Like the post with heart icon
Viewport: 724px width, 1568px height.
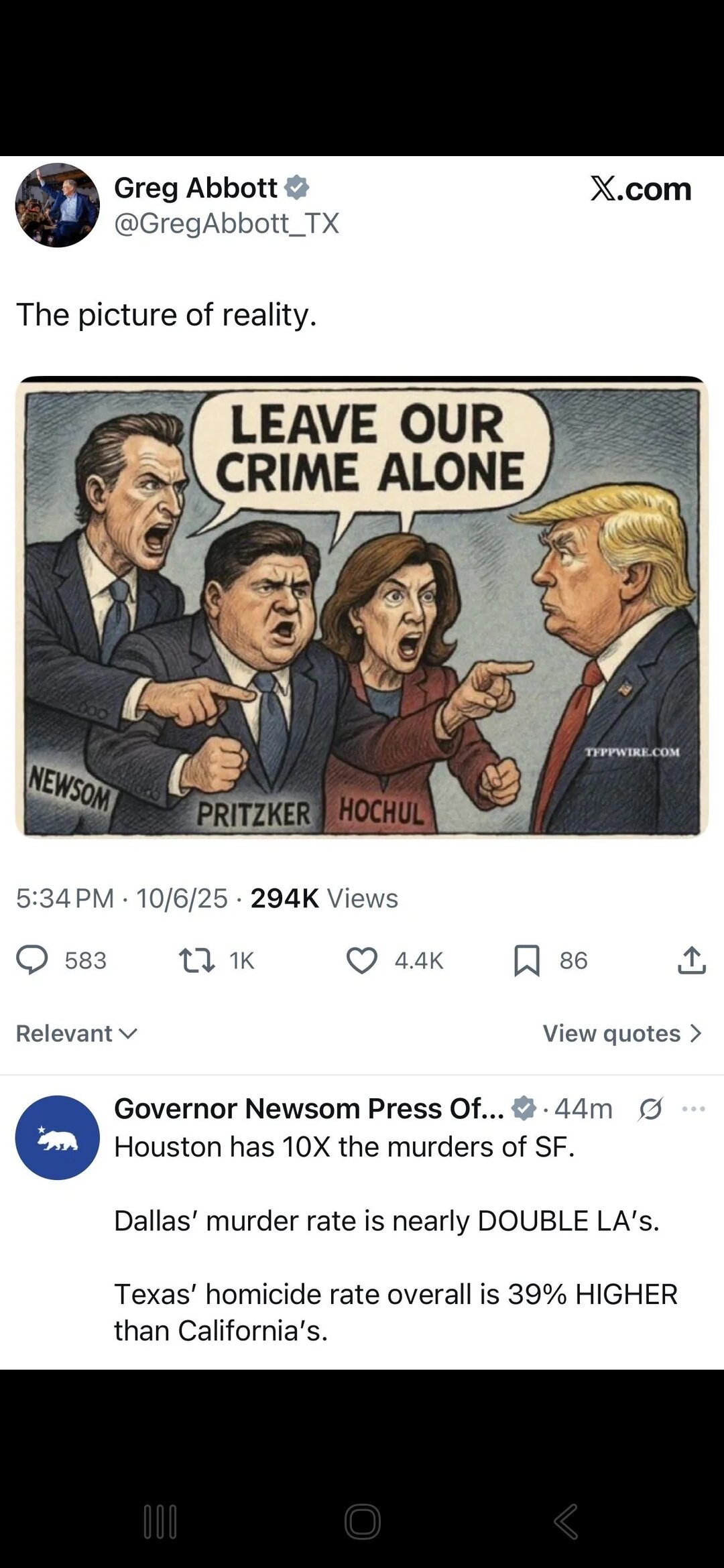click(362, 960)
